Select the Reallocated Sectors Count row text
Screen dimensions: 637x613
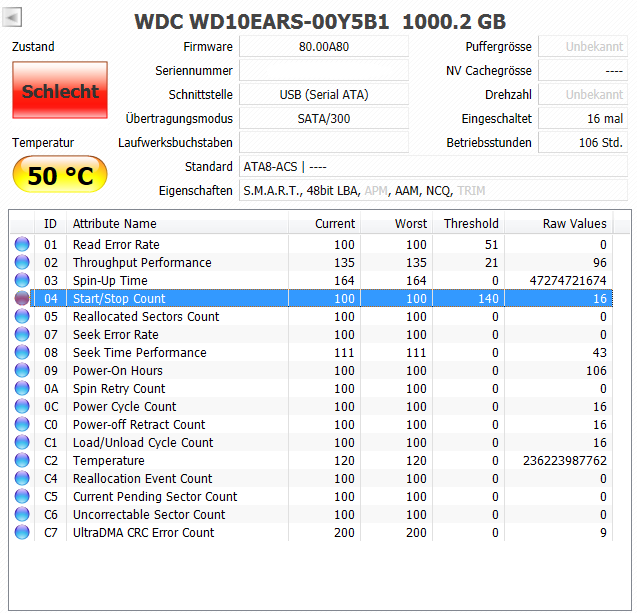click(x=146, y=316)
